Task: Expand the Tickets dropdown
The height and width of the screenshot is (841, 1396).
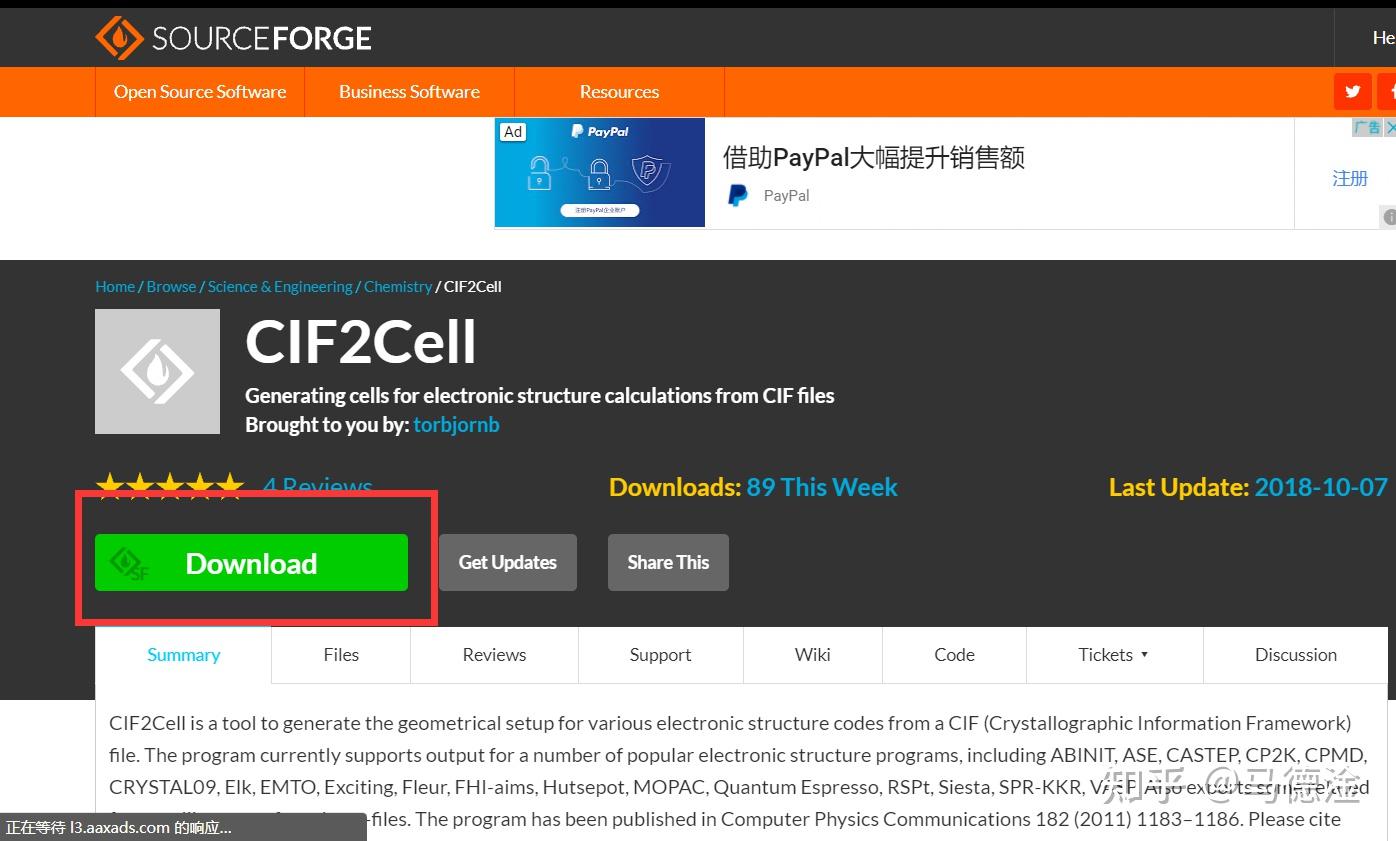Action: (x=1114, y=655)
